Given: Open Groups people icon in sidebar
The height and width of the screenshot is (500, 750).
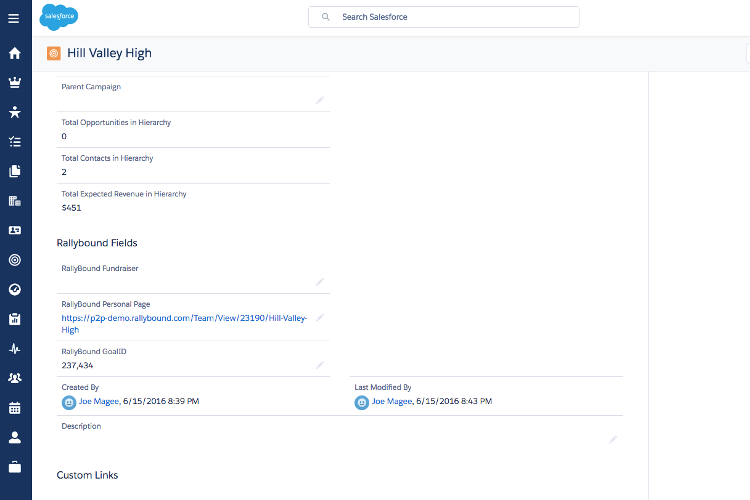Looking at the screenshot, I should point(15,378).
